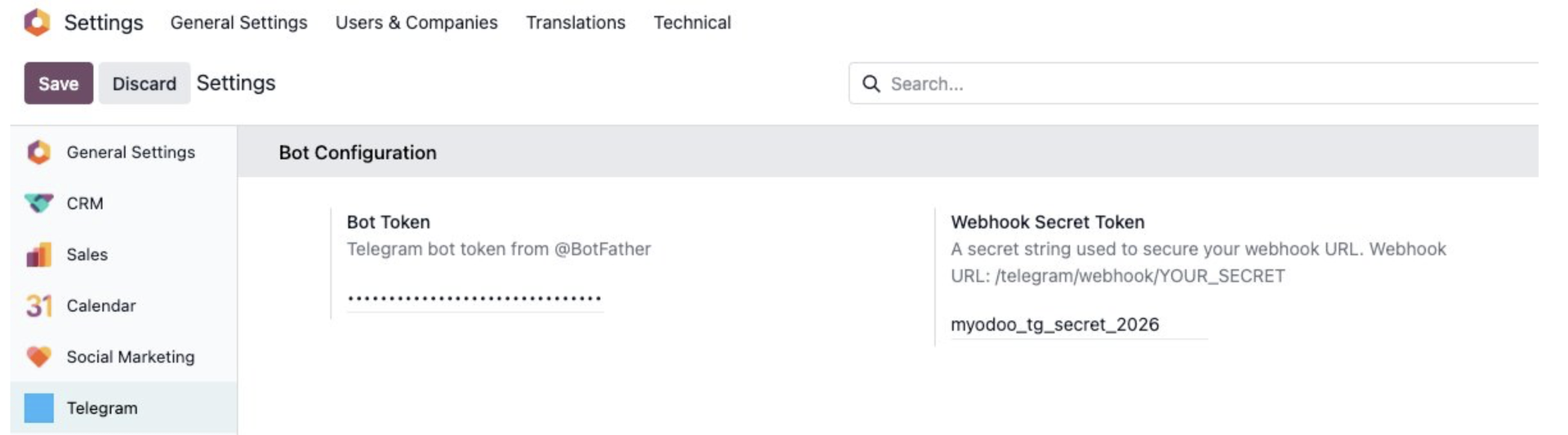The image size is (1568, 435).
Task: Open the Users & Companies menu
Action: (416, 22)
